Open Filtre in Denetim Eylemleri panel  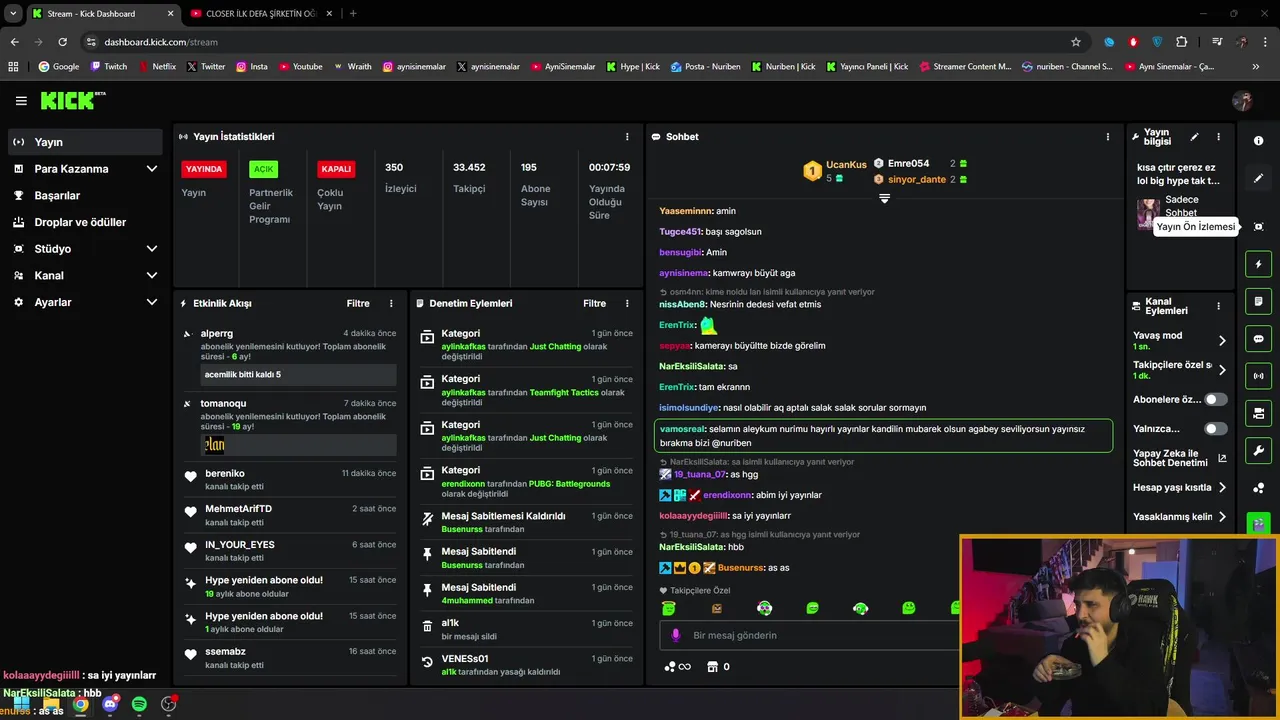coord(594,303)
